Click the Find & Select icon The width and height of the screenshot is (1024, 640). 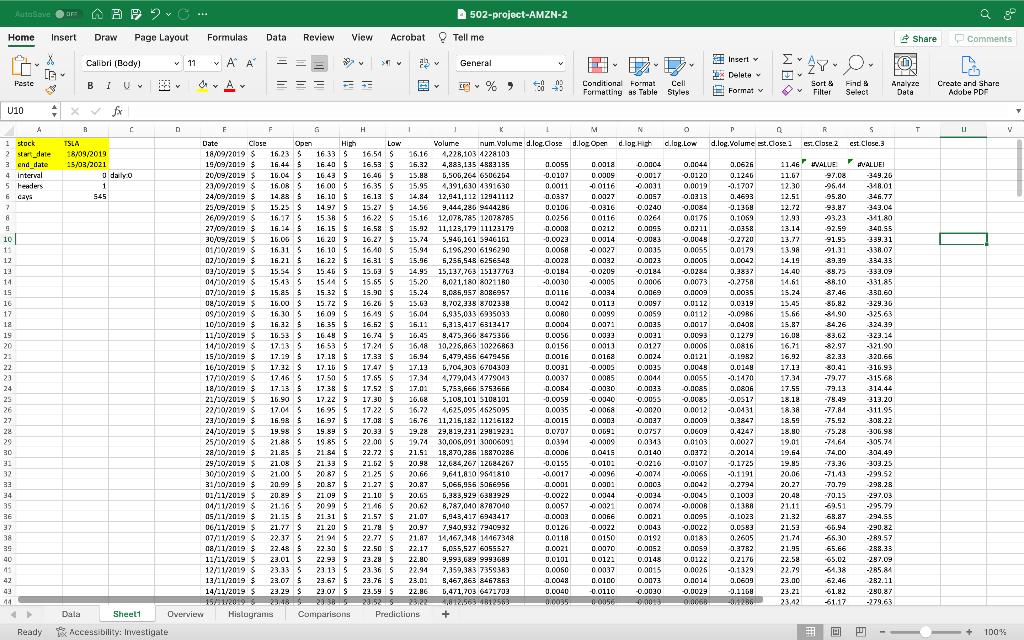pos(856,63)
